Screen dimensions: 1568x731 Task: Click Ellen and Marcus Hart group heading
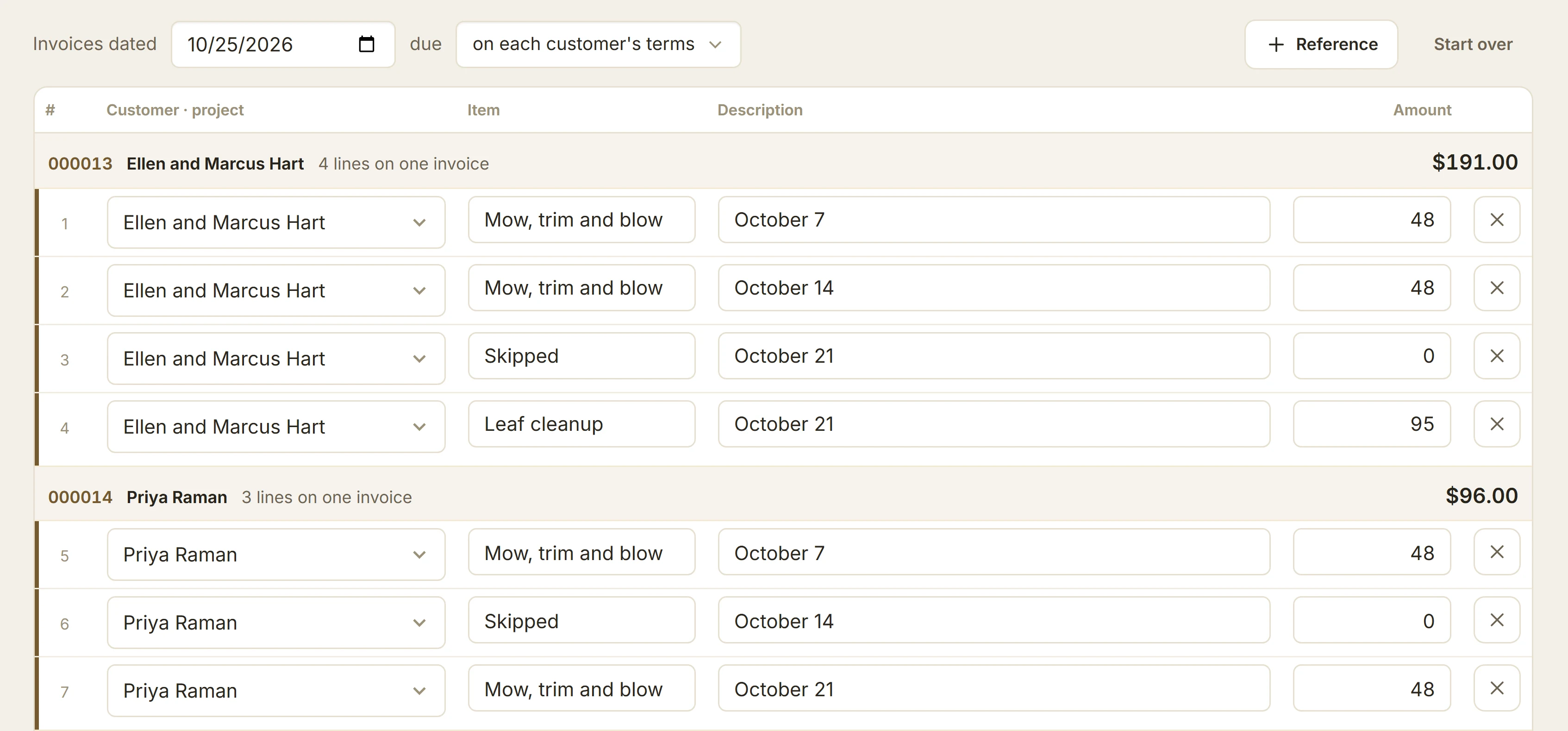[x=215, y=164]
